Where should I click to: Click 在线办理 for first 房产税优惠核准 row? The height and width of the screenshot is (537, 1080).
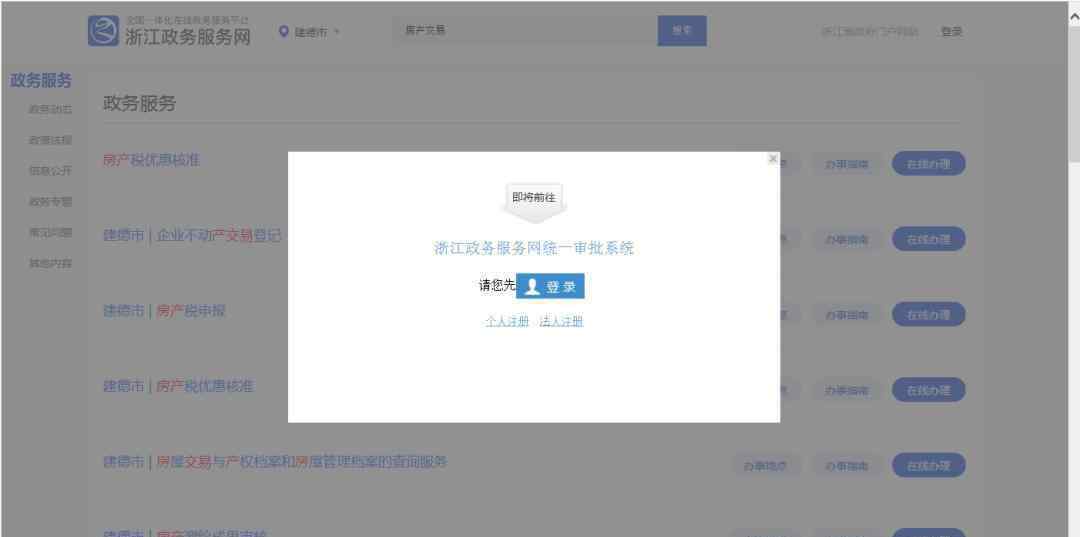click(928, 164)
